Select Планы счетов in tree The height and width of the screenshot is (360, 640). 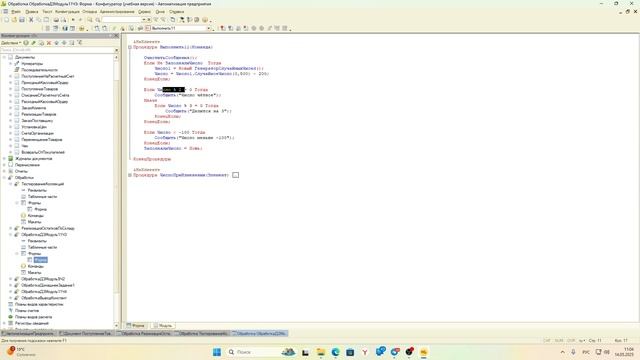27,311
